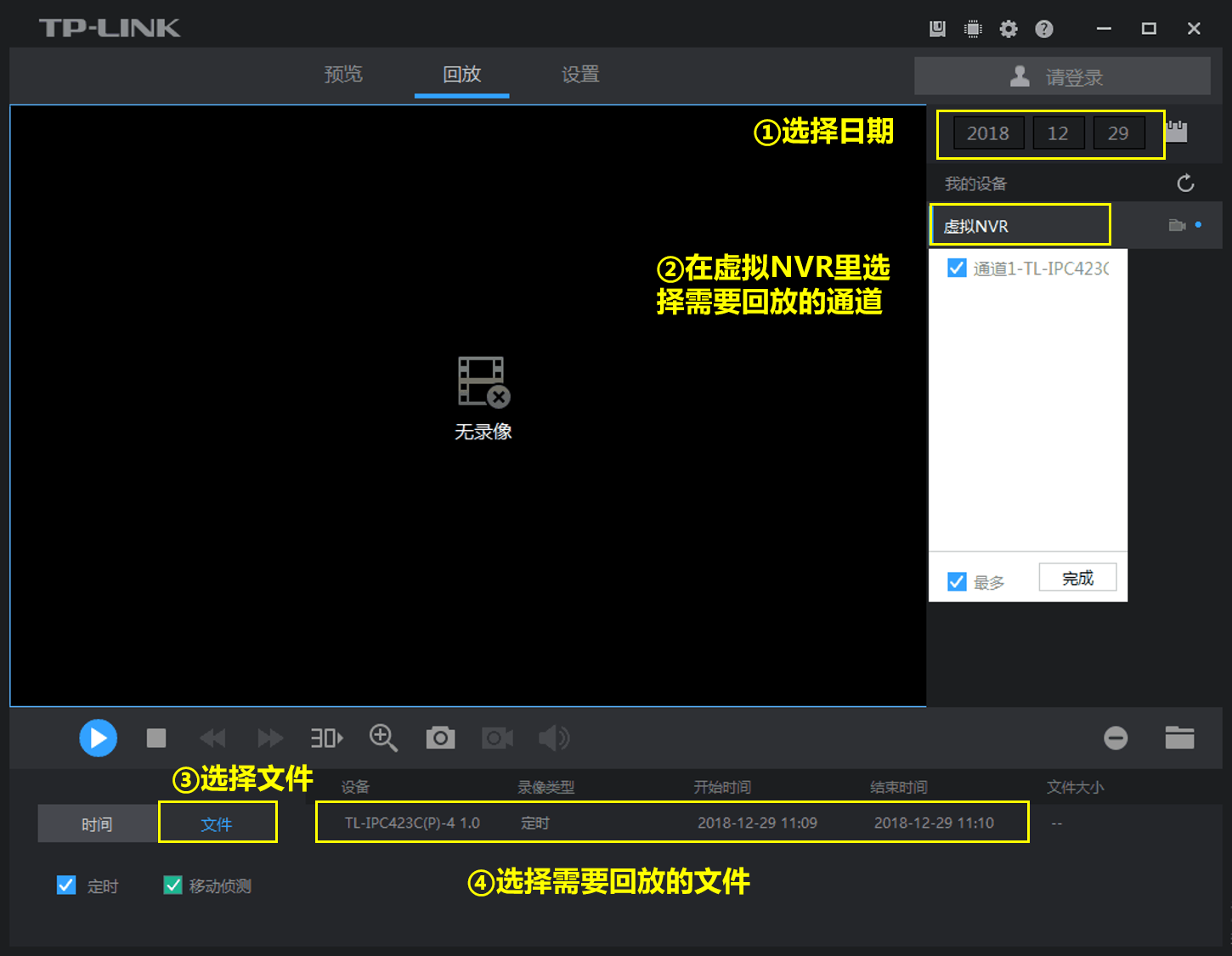Stop playback with the square stop button
The width and height of the screenshot is (1232, 956).
pyautogui.click(x=156, y=738)
